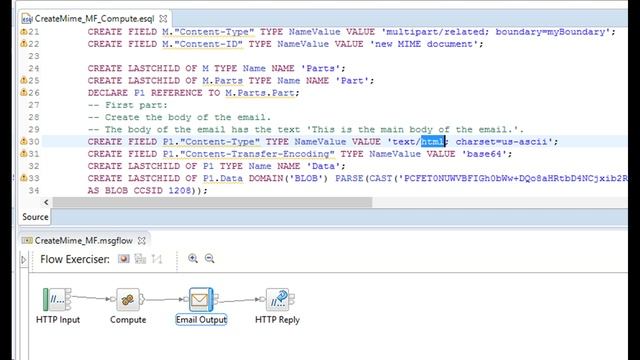Click the highlighted 'html' text on line 30

(433, 142)
